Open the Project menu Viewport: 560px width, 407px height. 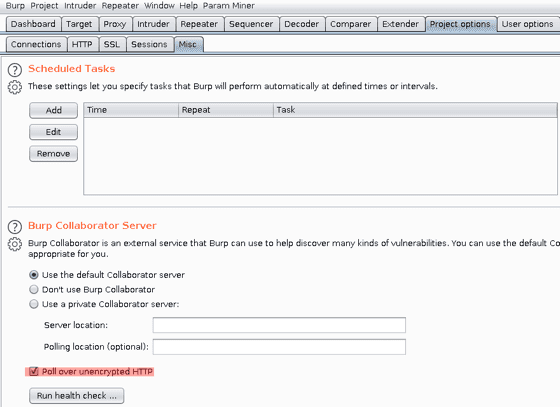tap(44, 6)
